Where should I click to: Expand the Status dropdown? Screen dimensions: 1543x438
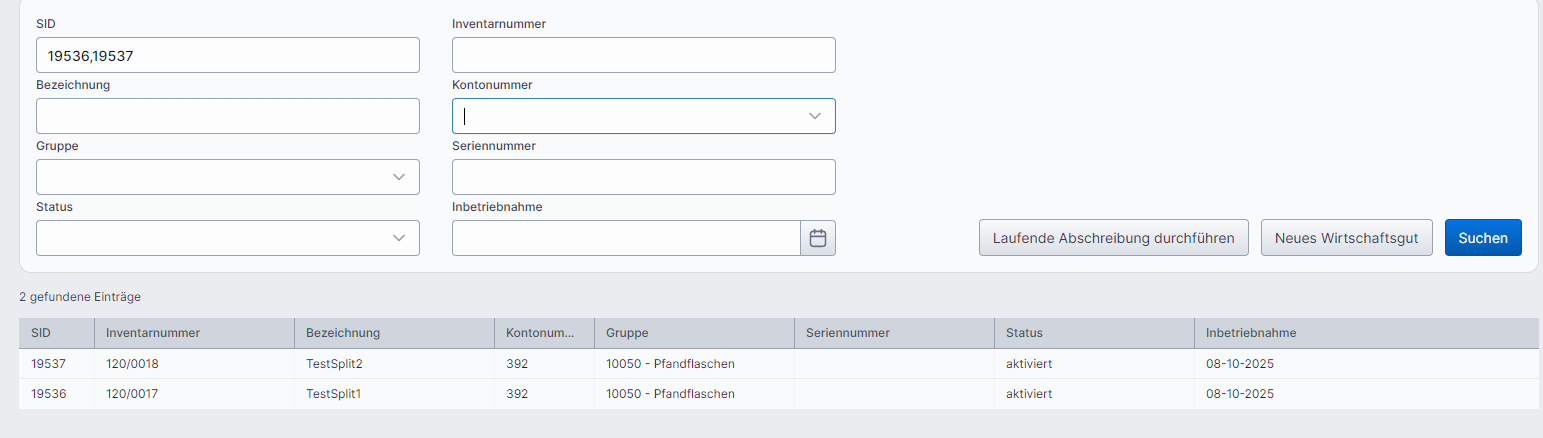399,238
